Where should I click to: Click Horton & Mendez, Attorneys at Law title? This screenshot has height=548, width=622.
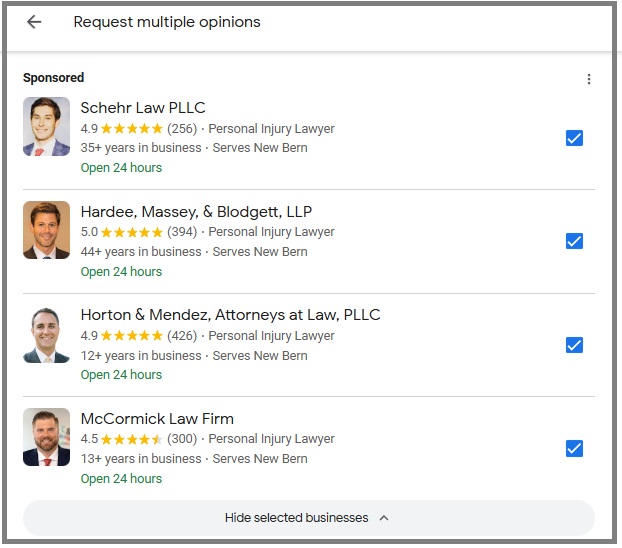tap(230, 315)
